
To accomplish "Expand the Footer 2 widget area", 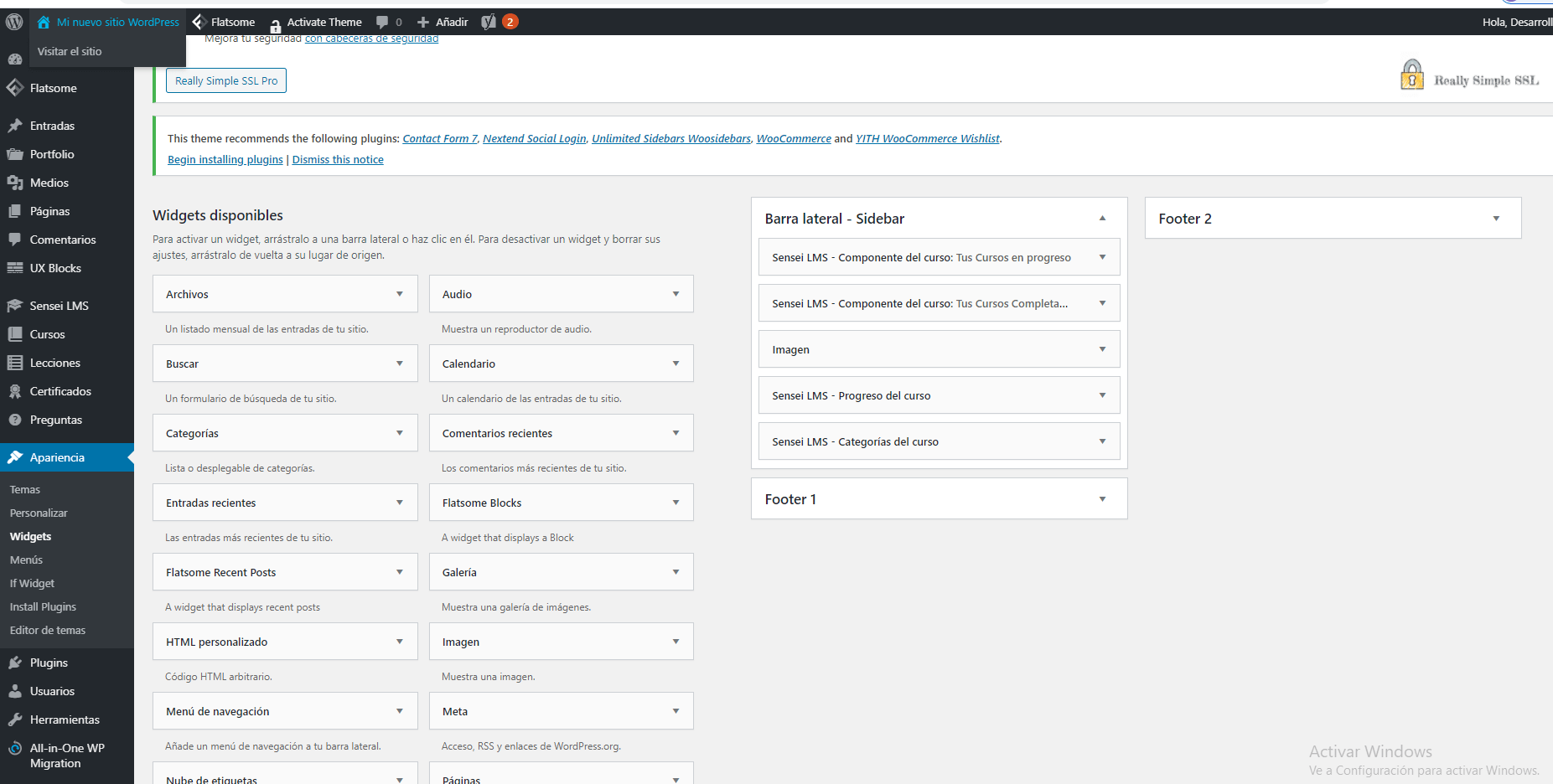I will pos(1496,219).
